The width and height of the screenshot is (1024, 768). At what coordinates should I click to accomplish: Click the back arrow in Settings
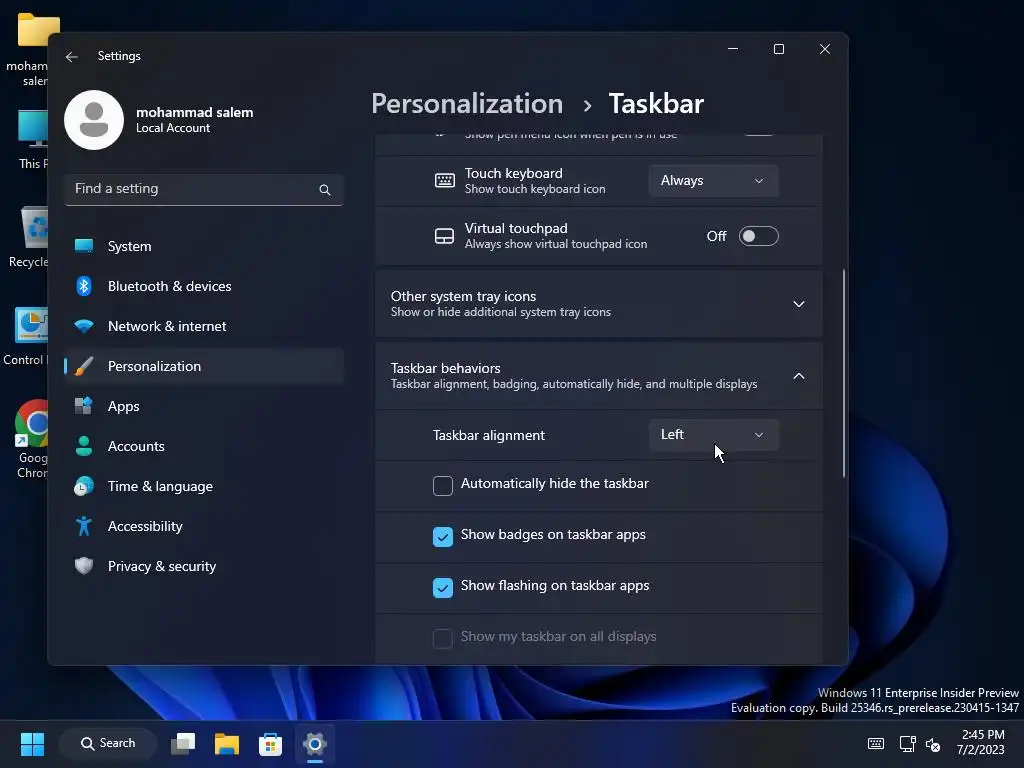[72, 57]
